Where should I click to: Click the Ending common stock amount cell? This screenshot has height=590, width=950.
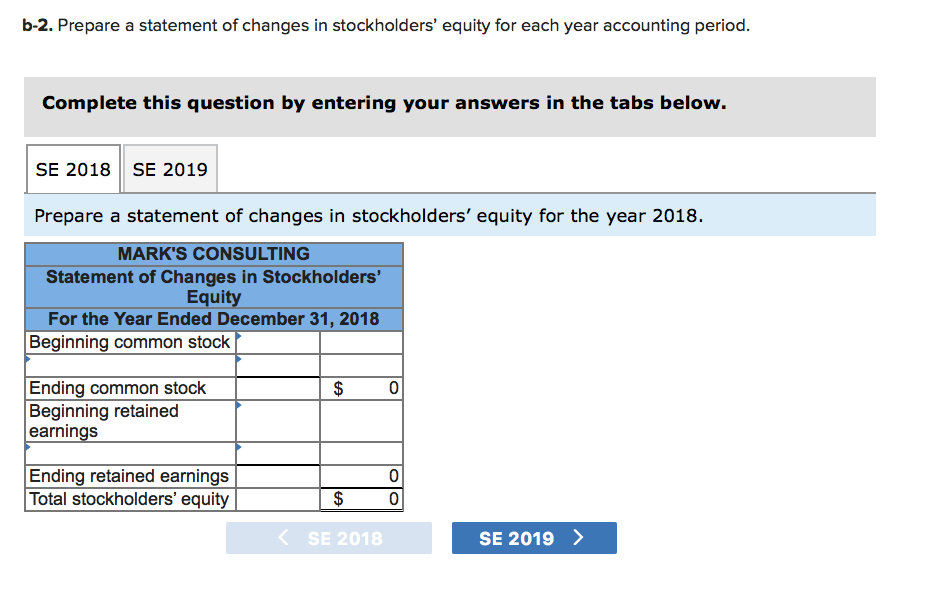277,388
